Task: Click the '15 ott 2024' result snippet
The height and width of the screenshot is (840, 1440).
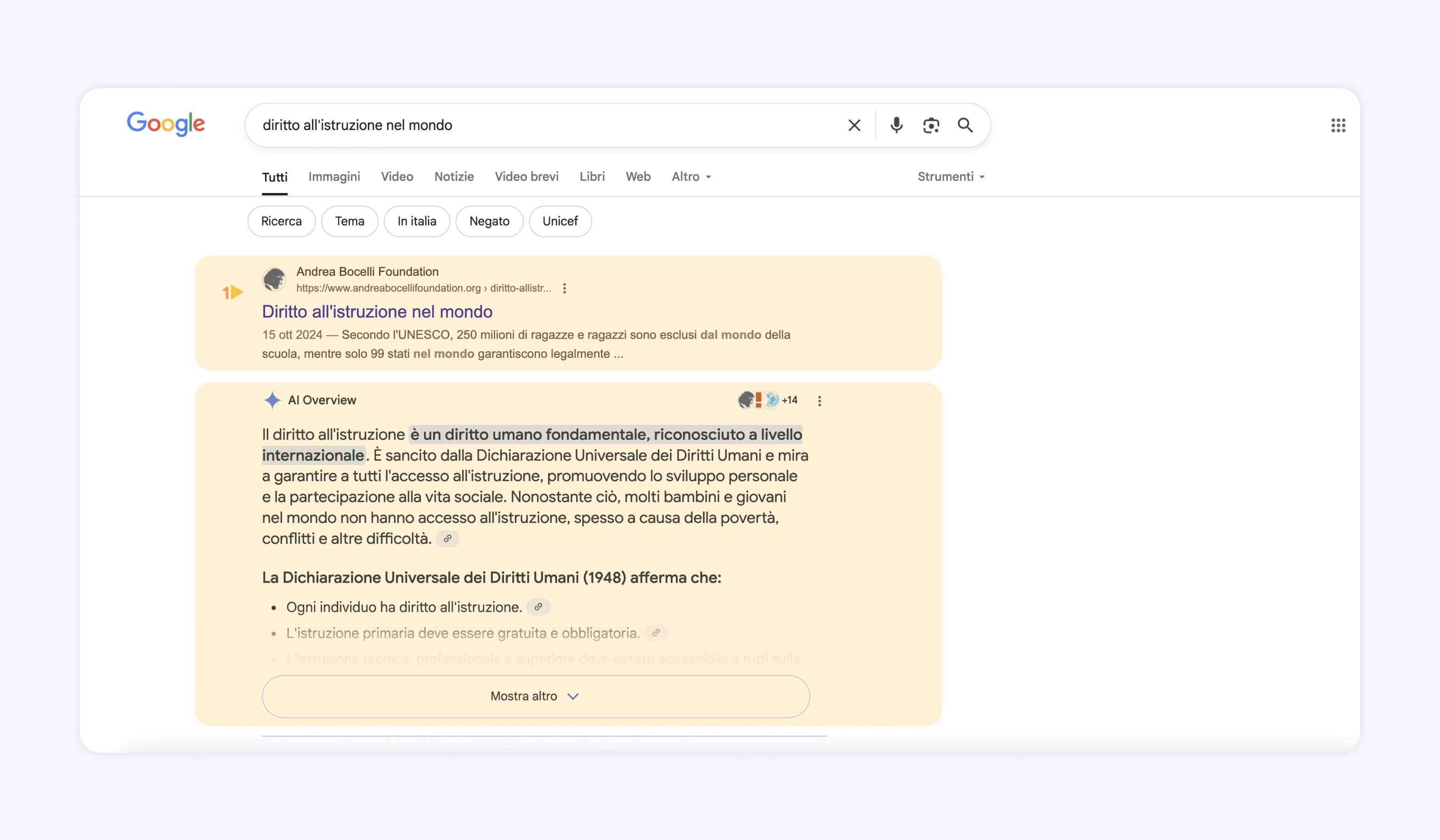Action: (x=526, y=345)
